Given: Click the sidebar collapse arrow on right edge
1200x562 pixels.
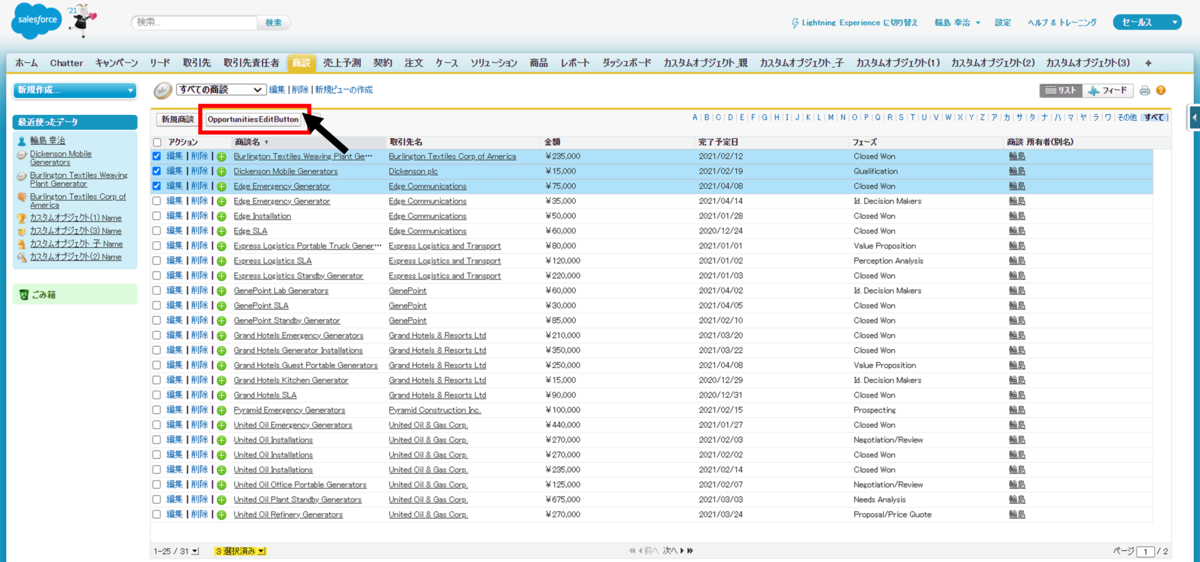Looking at the screenshot, I should pos(1194,117).
